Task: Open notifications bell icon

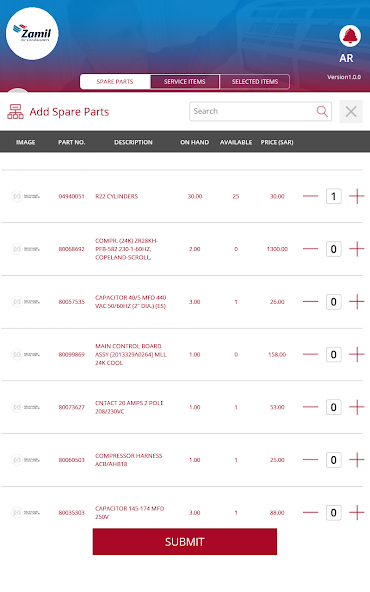Action: (x=350, y=36)
